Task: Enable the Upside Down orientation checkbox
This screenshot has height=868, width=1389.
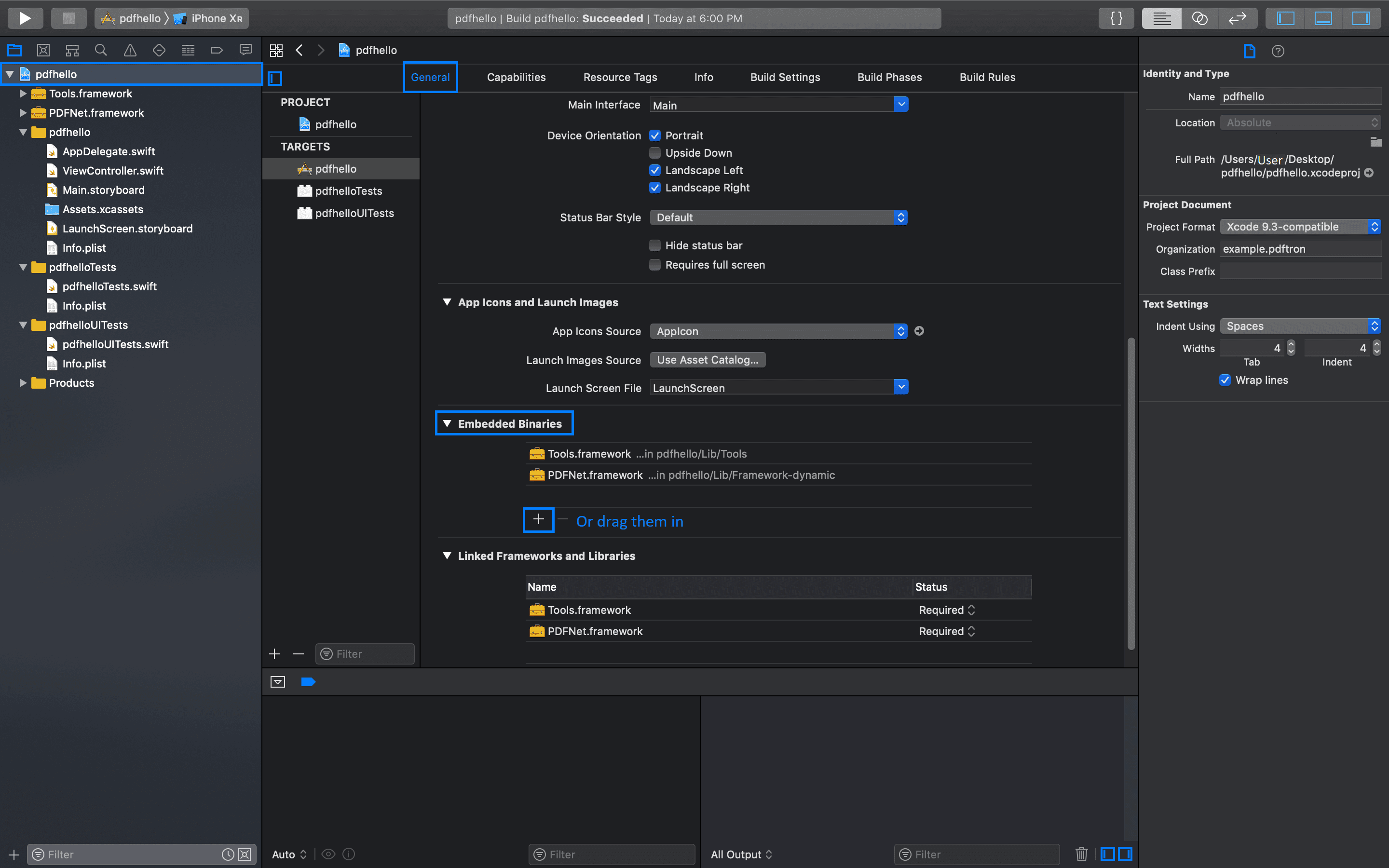Action: 655,153
